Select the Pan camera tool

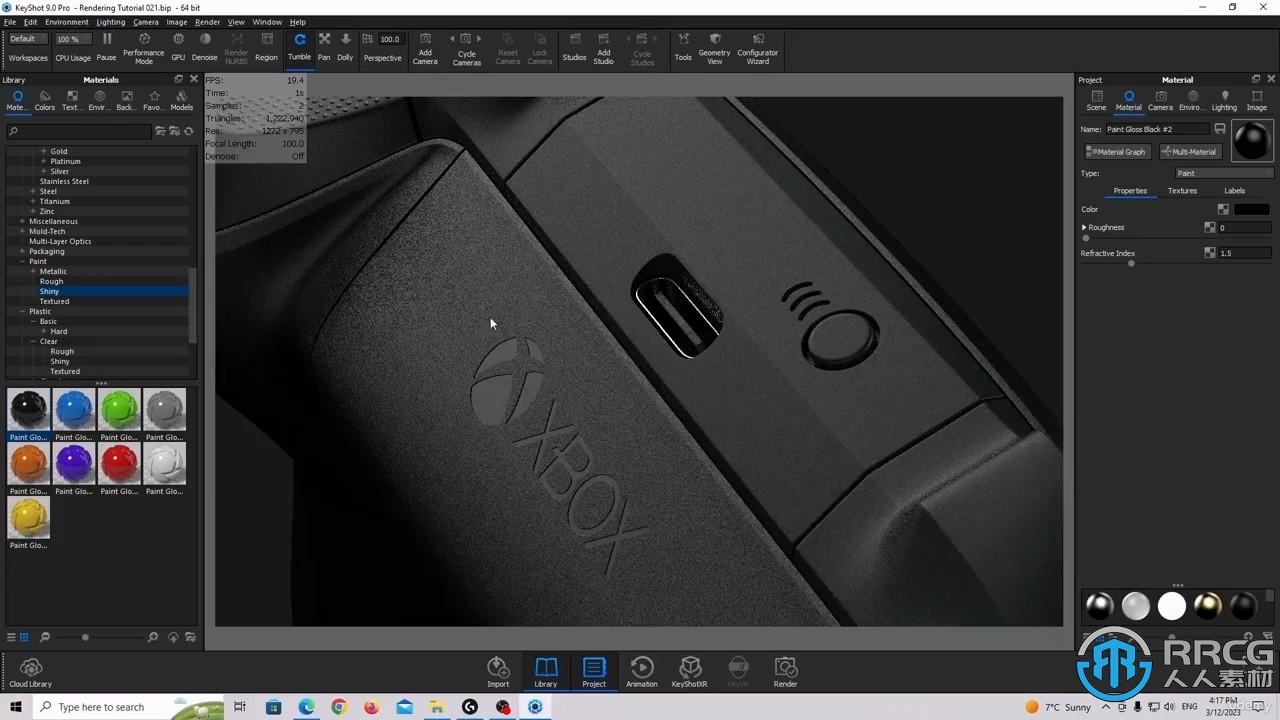click(x=324, y=47)
